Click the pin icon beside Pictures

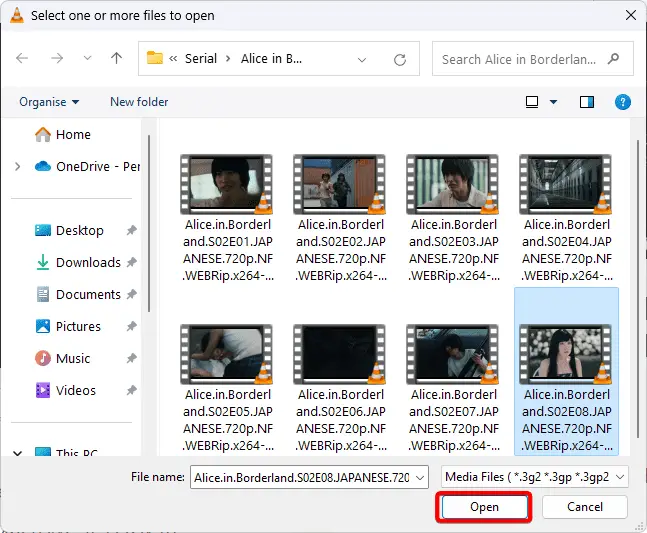click(131, 326)
